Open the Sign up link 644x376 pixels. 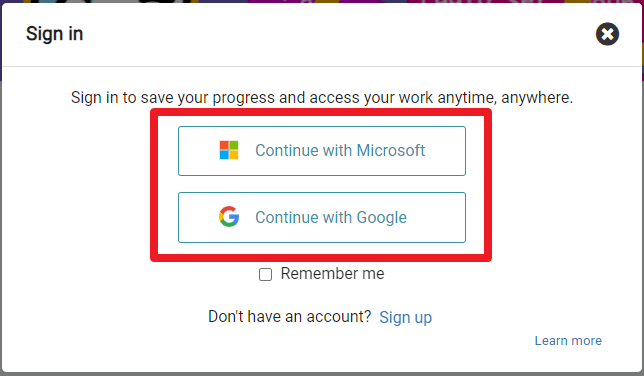point(405,317)
